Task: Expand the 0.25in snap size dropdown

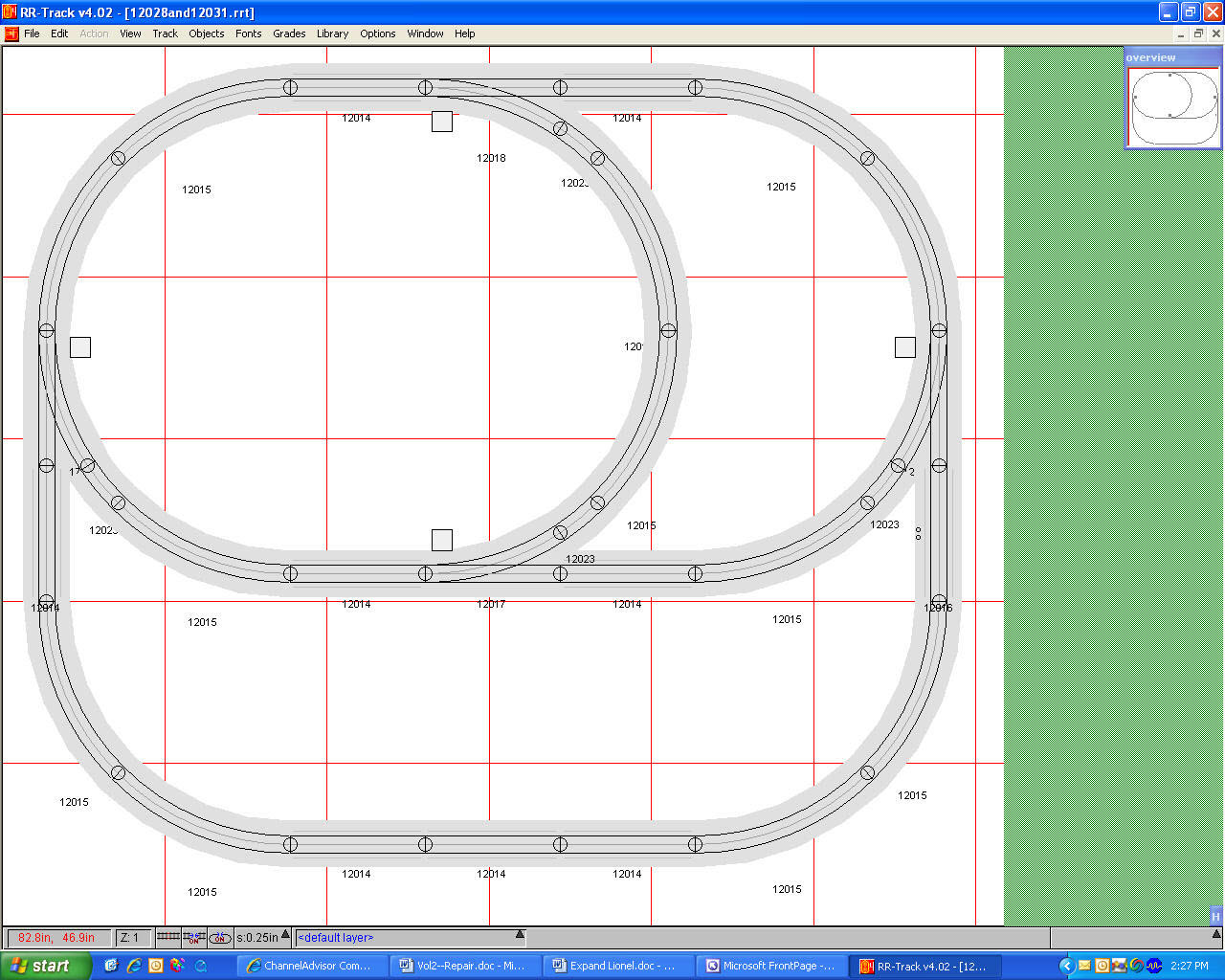Action: [x=285, y=935]
